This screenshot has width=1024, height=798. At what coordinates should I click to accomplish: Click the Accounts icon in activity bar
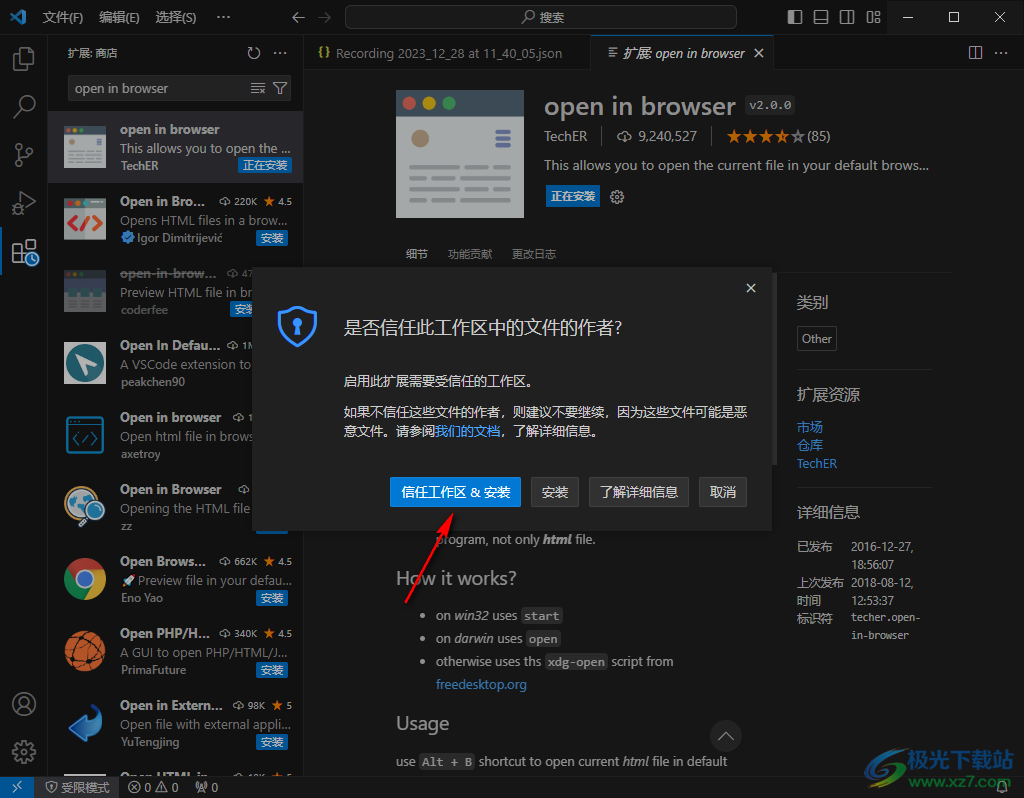point(24,704)
